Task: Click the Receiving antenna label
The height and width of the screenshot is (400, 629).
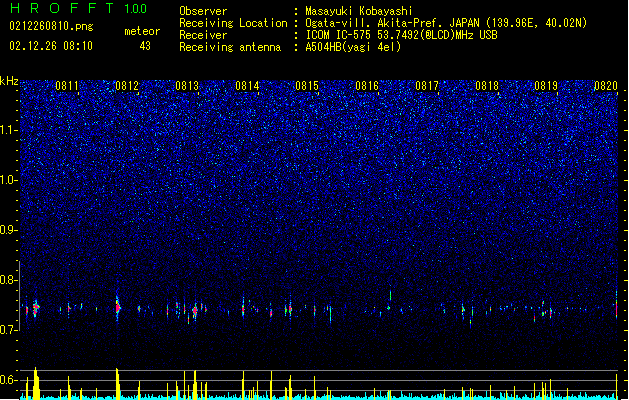Action: click(230, 47)
